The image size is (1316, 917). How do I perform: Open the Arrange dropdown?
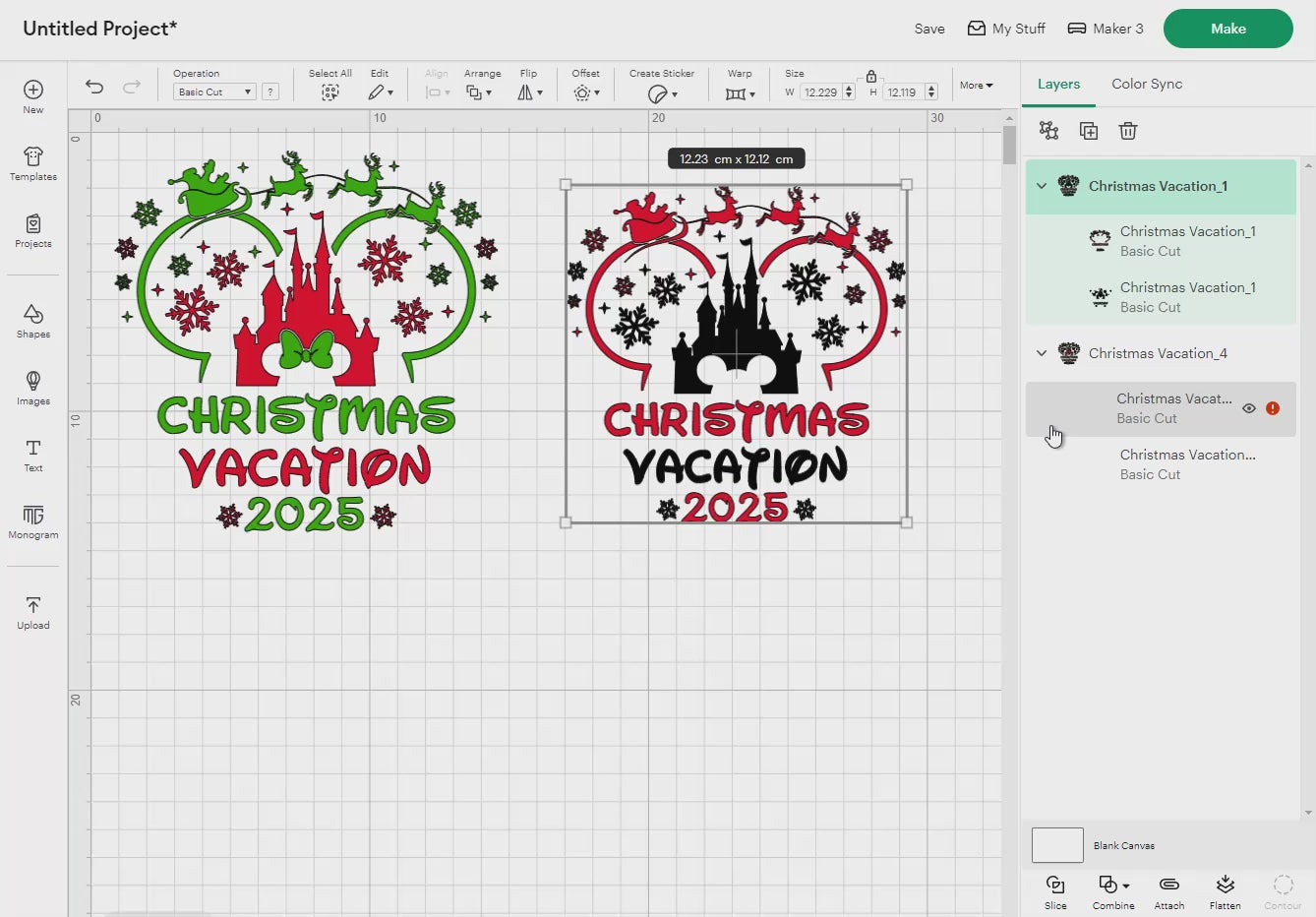pos(479,92)
